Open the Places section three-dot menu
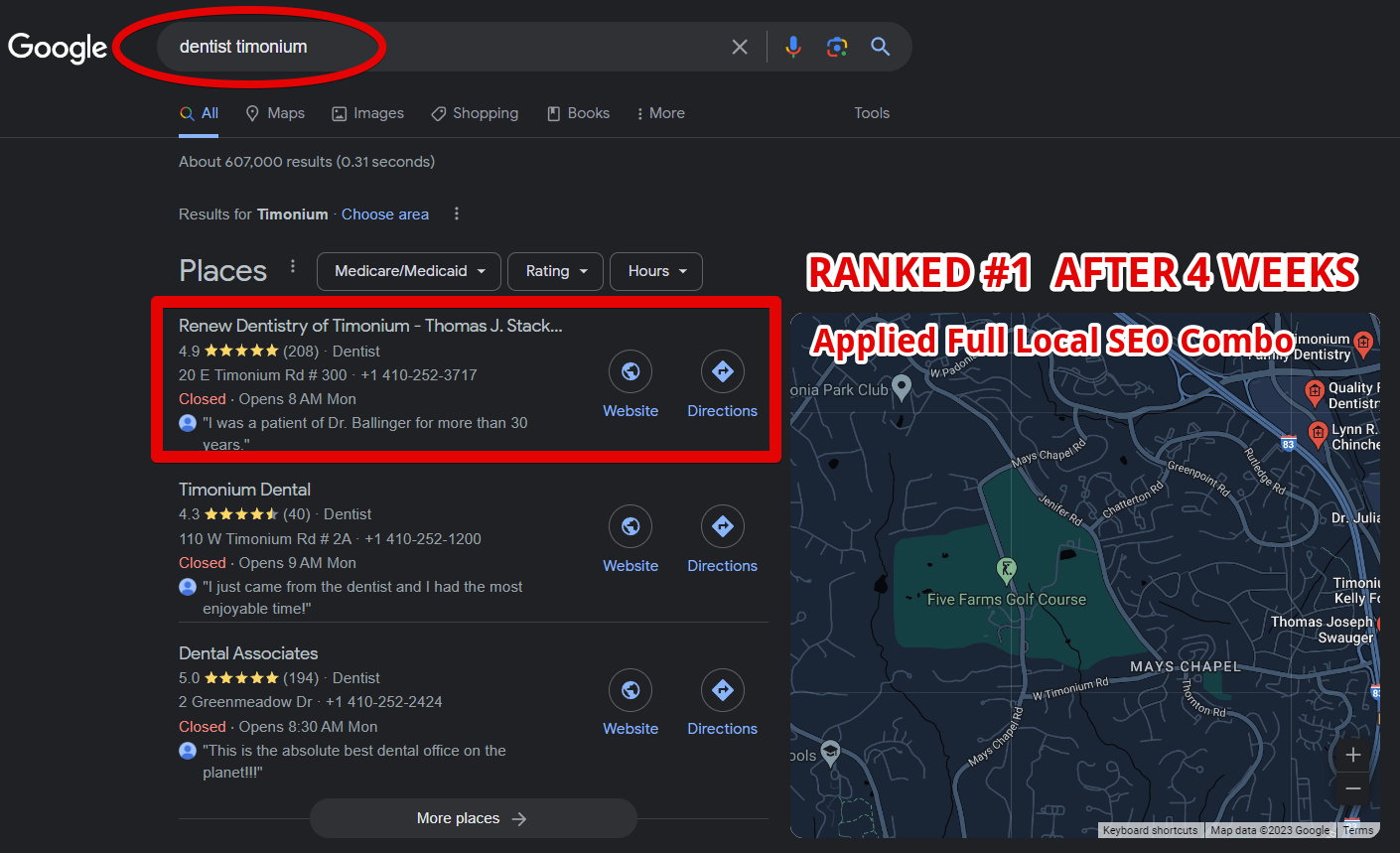Image resolution: width=1400 pixels, height=853 pixels. [293, 266]
